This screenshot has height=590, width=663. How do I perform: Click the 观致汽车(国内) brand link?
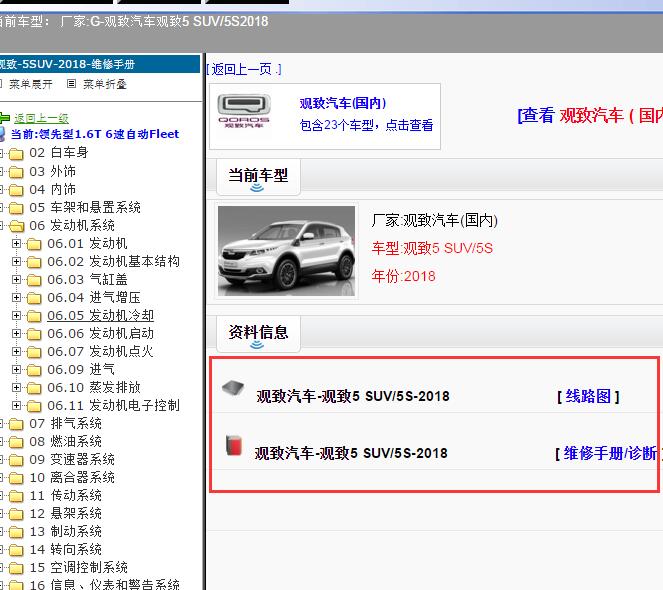coord(343,103)
